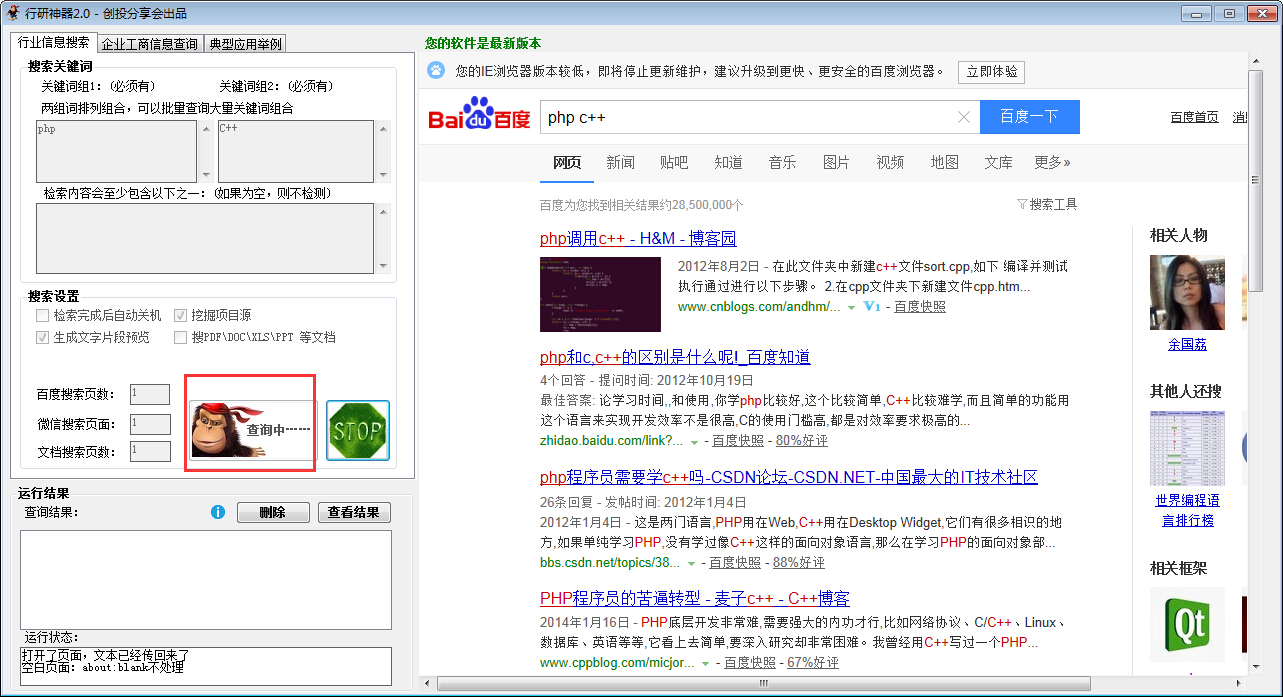Click the 行研神器 app icon in the title bar

coord(12,13)
